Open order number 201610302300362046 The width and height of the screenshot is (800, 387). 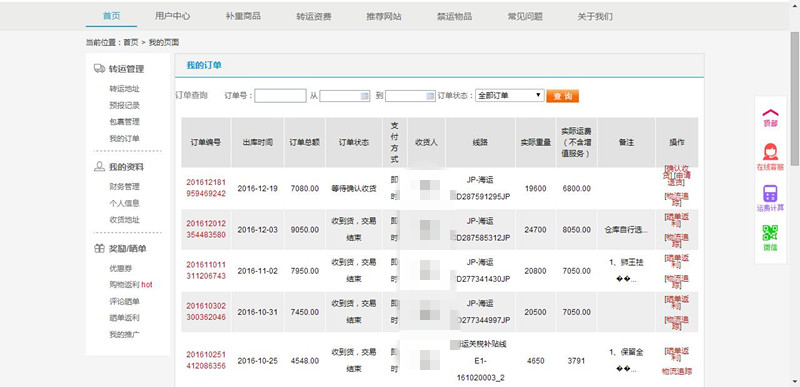click(206, 312)
